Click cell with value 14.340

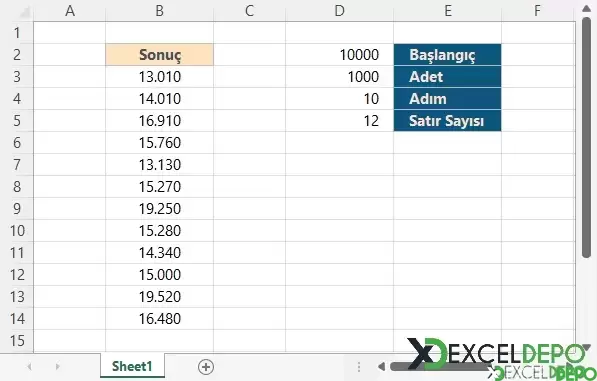coord(160,253)
